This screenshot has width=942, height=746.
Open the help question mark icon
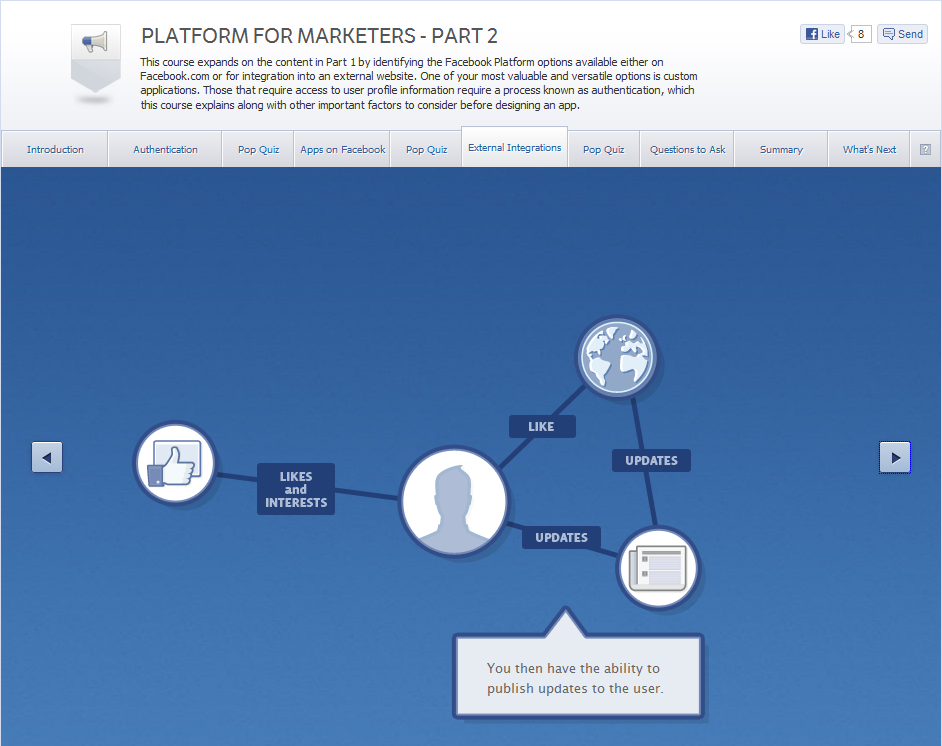click(x=925, y=150)
